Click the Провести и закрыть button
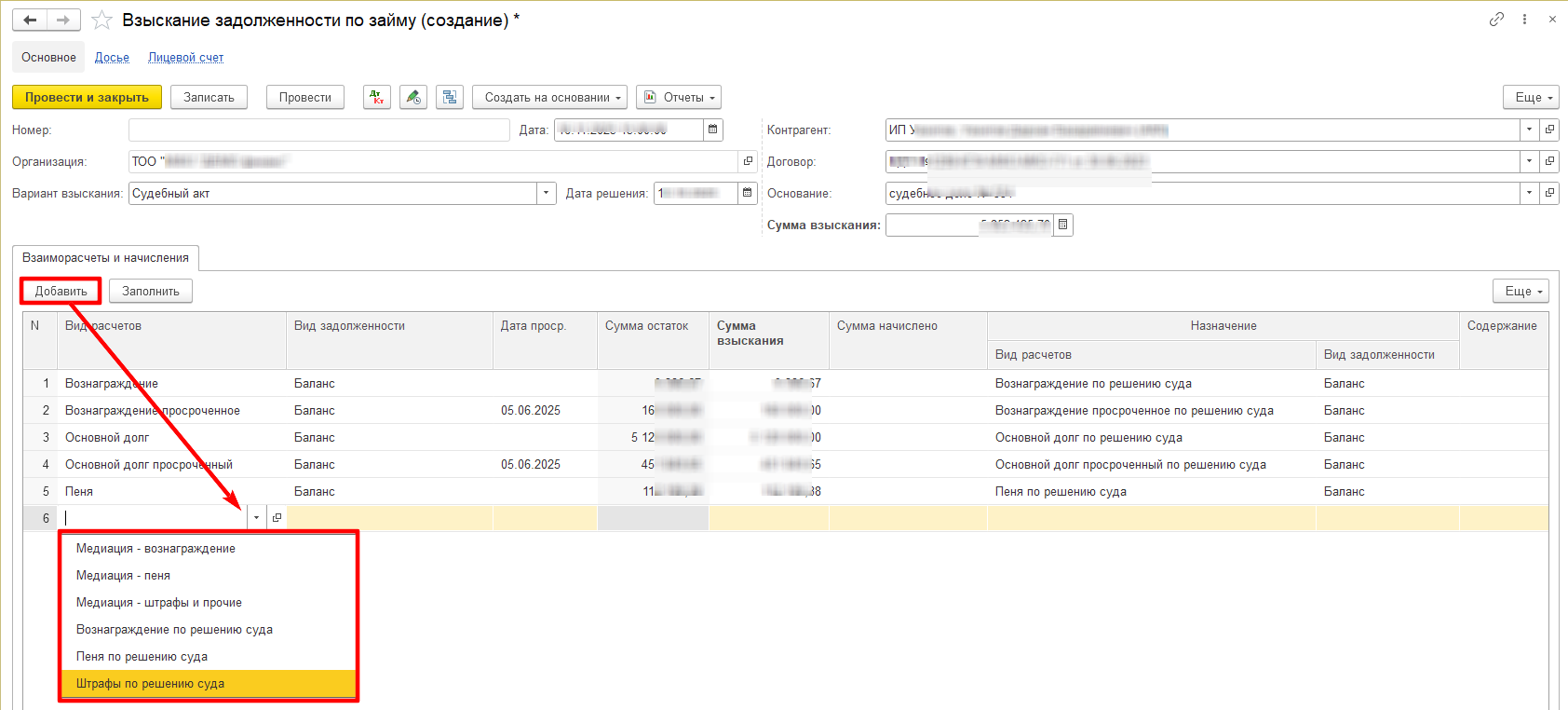The height and width of the screenshot is (710, 1568). point(87,97)
